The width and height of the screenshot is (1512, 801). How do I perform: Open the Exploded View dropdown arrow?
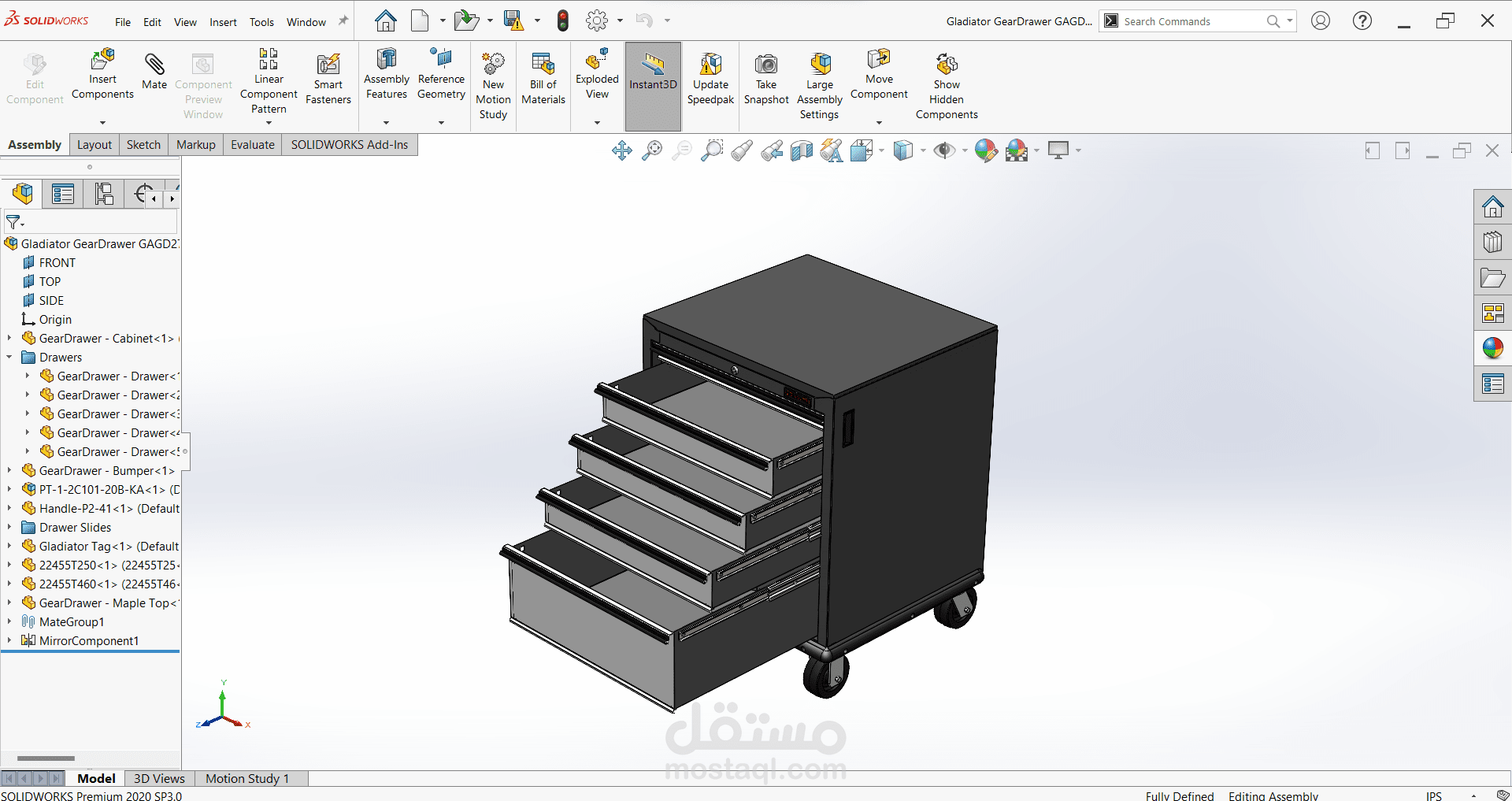coord(597,123)
